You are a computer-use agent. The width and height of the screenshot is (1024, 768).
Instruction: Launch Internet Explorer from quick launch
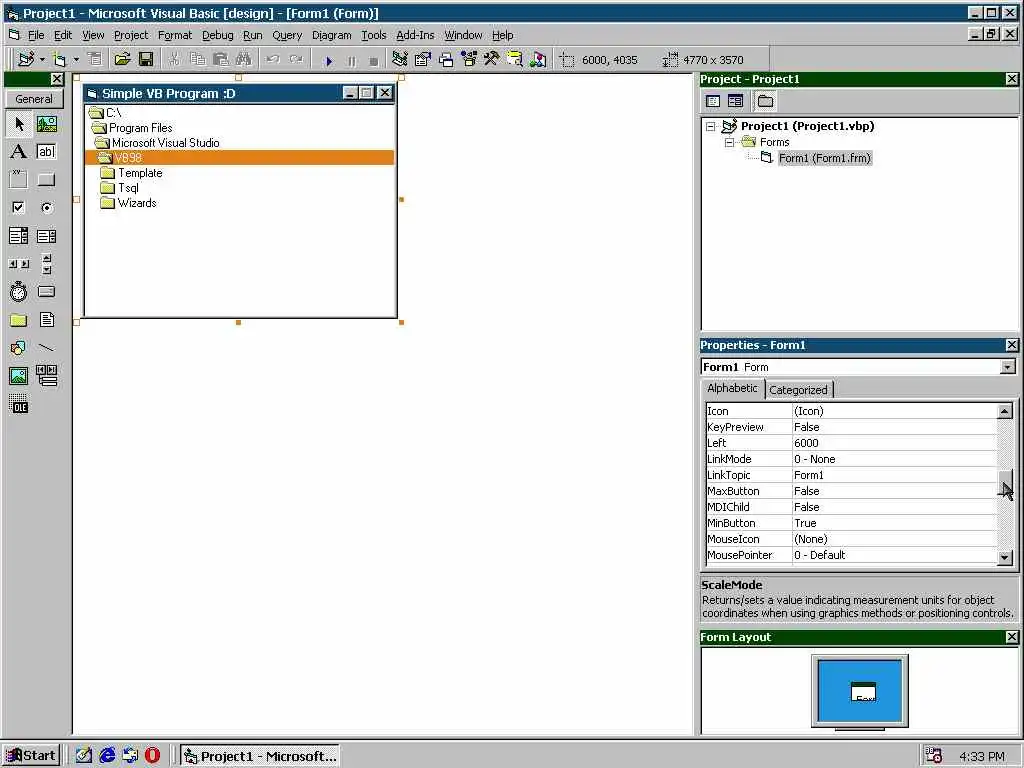(x=106, y=756)
